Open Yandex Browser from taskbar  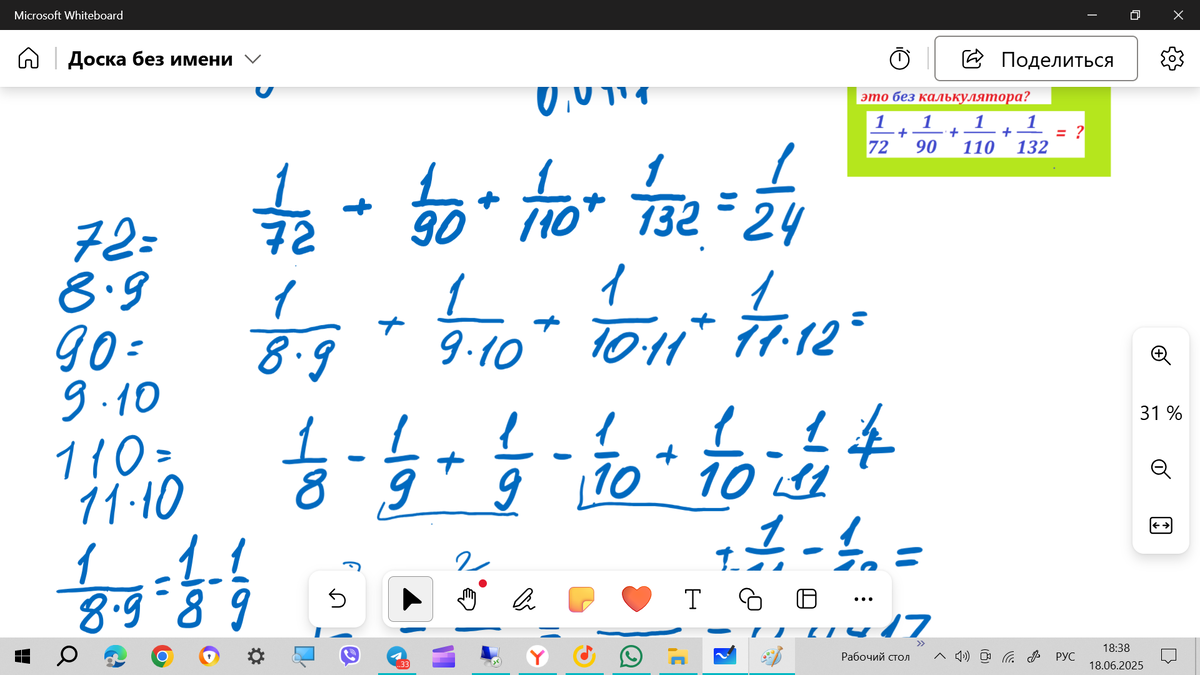538,656
